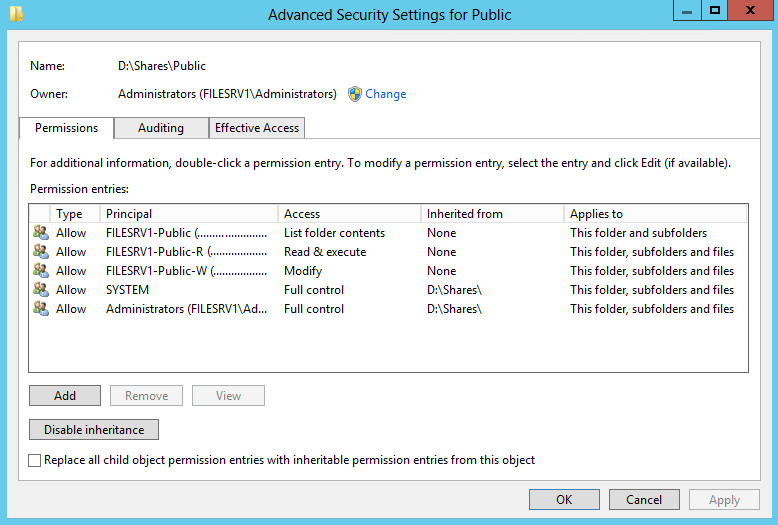Click the Change owner link
This screenshot has height=525, width=778.
385,94
